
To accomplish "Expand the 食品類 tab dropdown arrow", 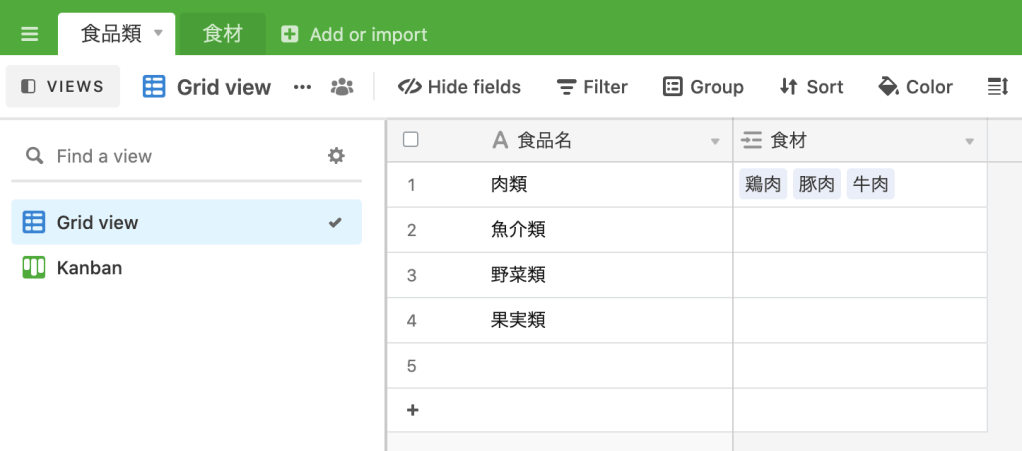I will tap(158, 34).
